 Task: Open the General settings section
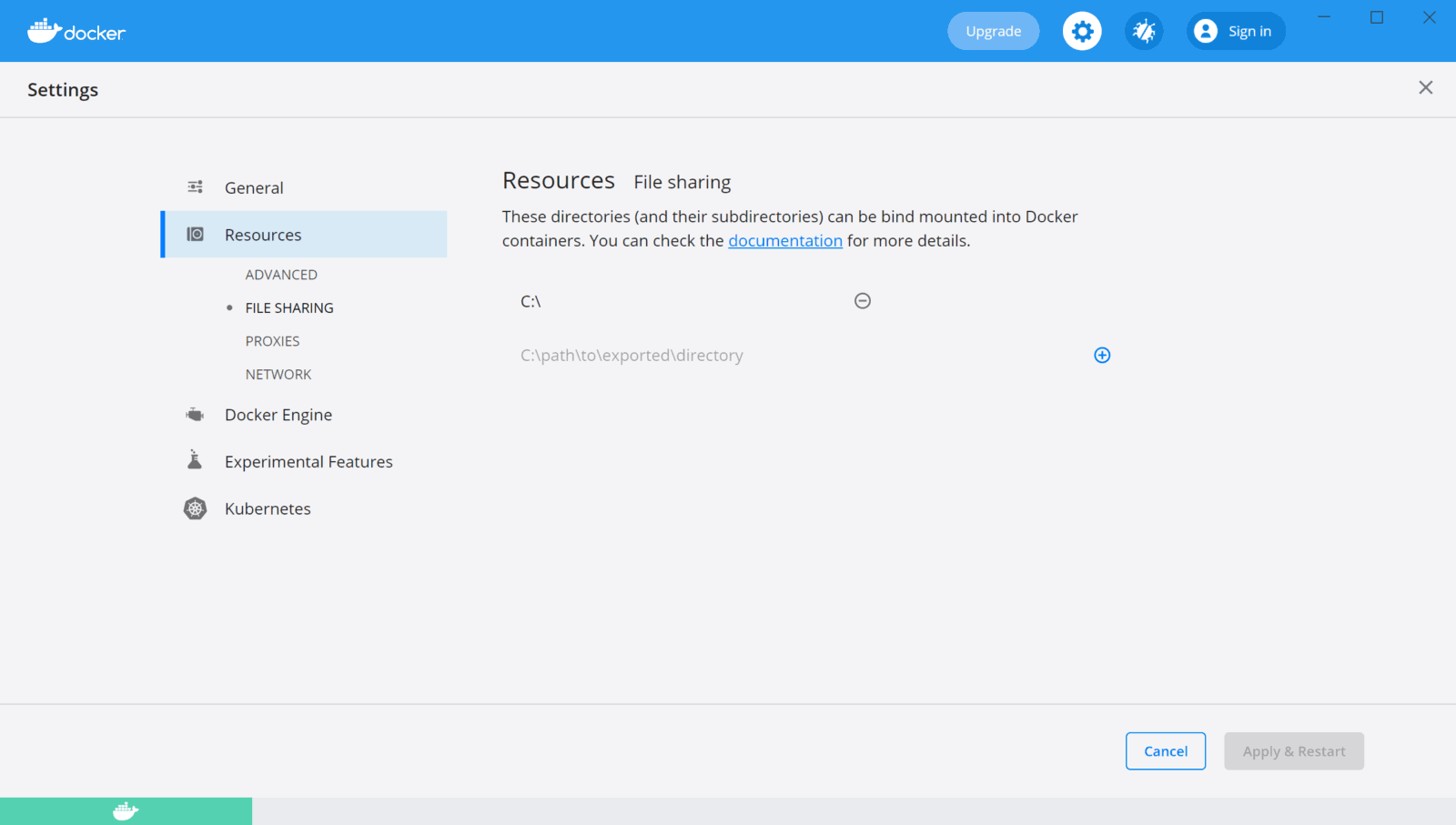tap(254, 187)
